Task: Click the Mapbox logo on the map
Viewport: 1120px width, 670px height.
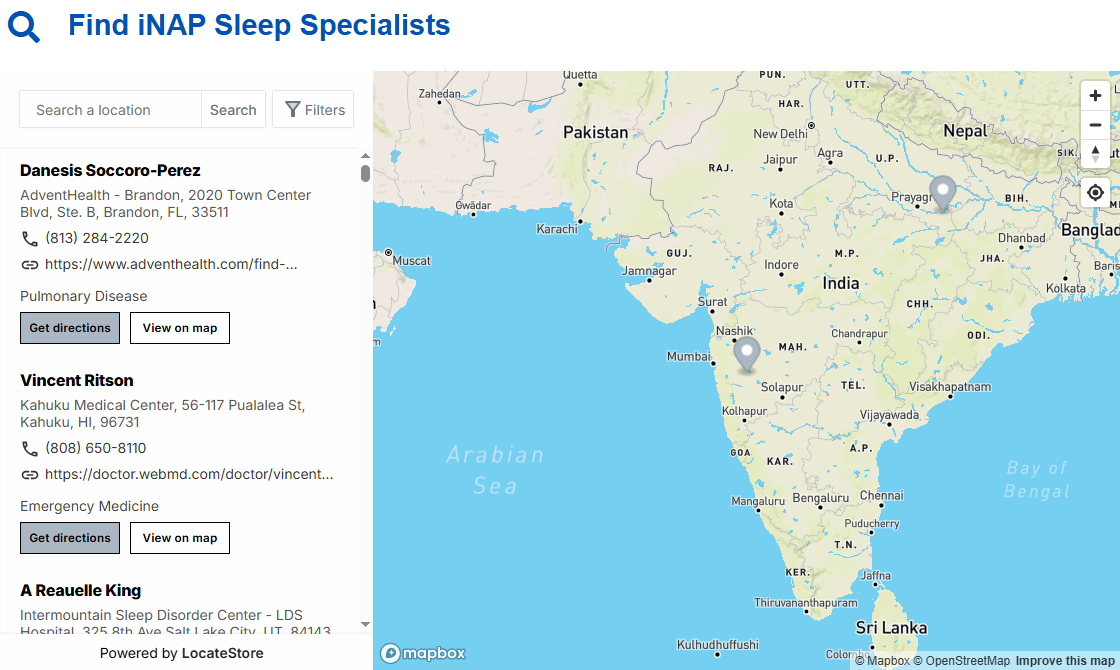Action: click(424, 653)
